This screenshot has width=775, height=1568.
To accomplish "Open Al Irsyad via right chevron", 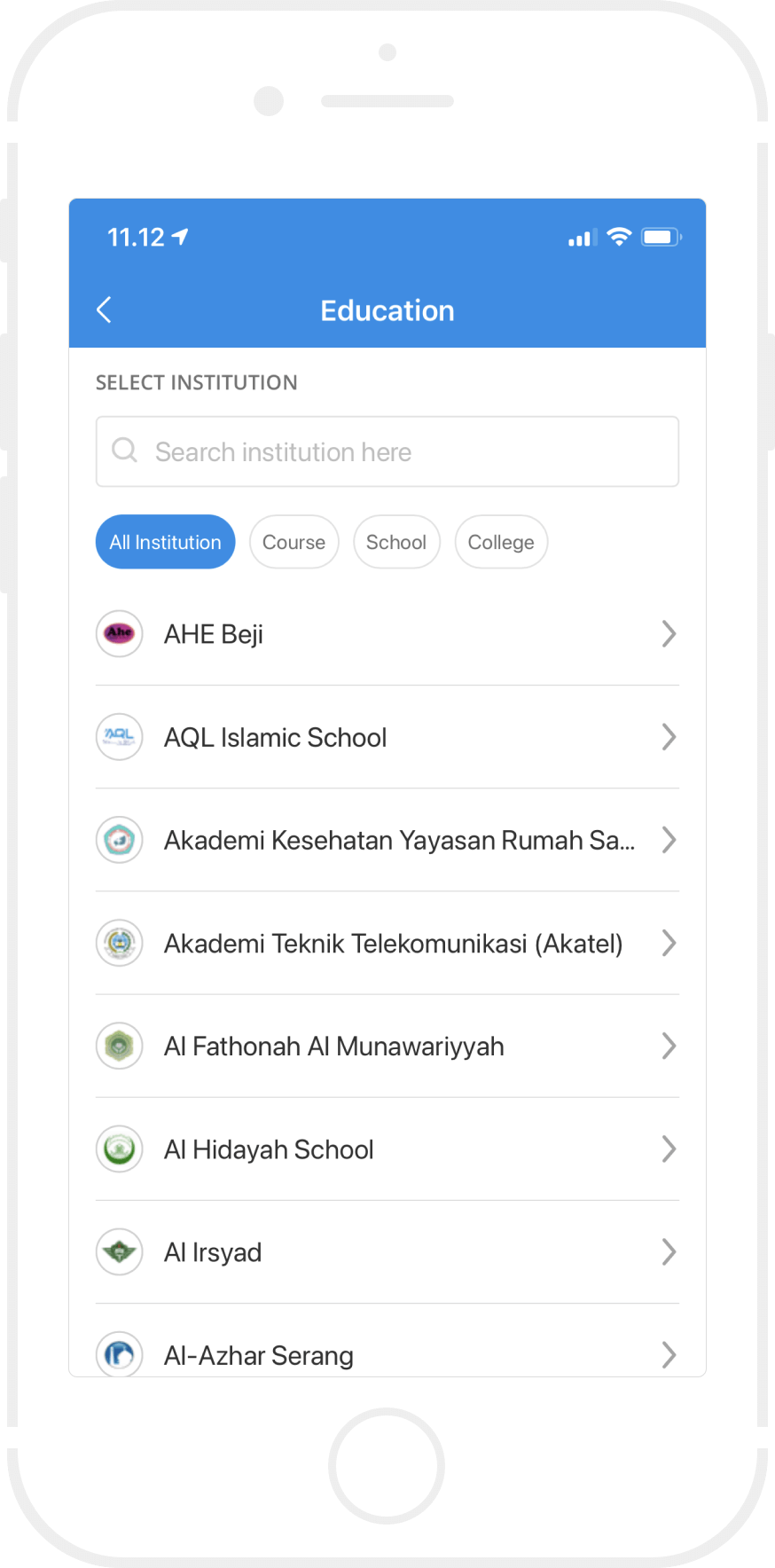I will (x=669, y=1252).
